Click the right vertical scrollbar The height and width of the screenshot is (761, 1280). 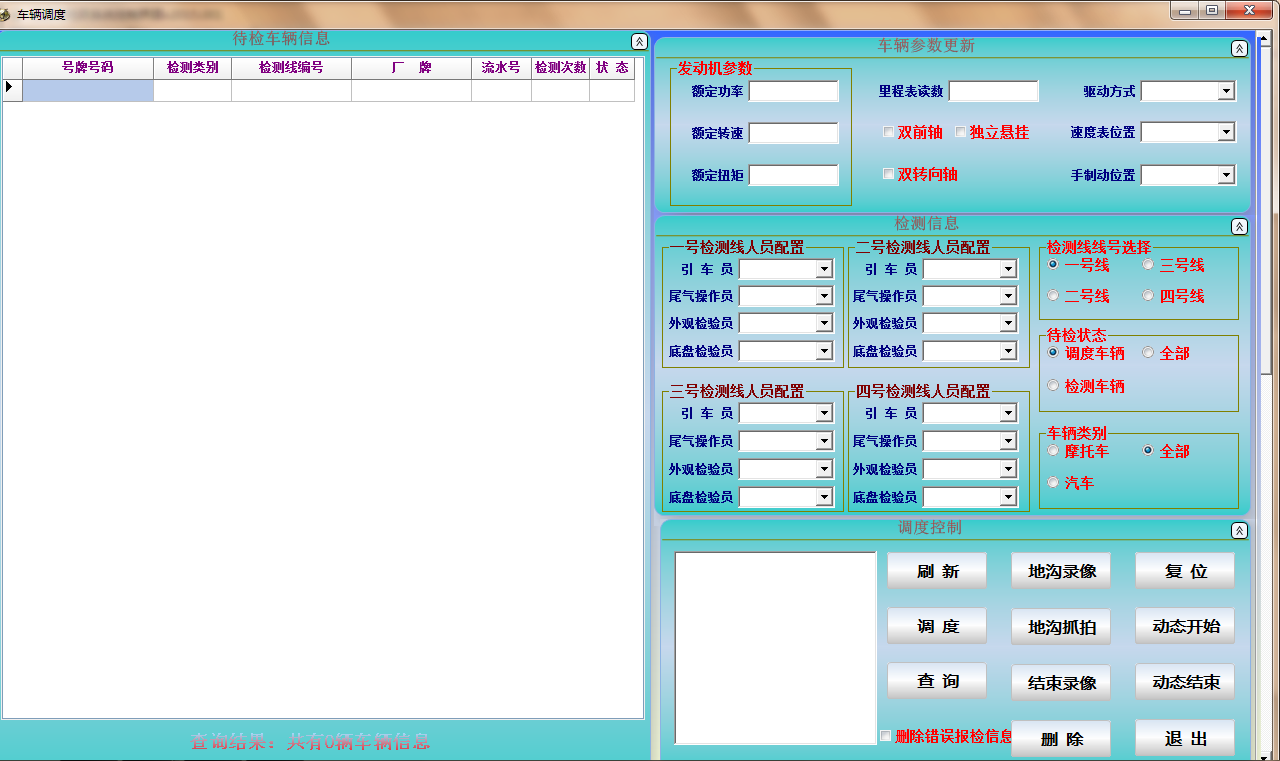[x=1270, y=400]
